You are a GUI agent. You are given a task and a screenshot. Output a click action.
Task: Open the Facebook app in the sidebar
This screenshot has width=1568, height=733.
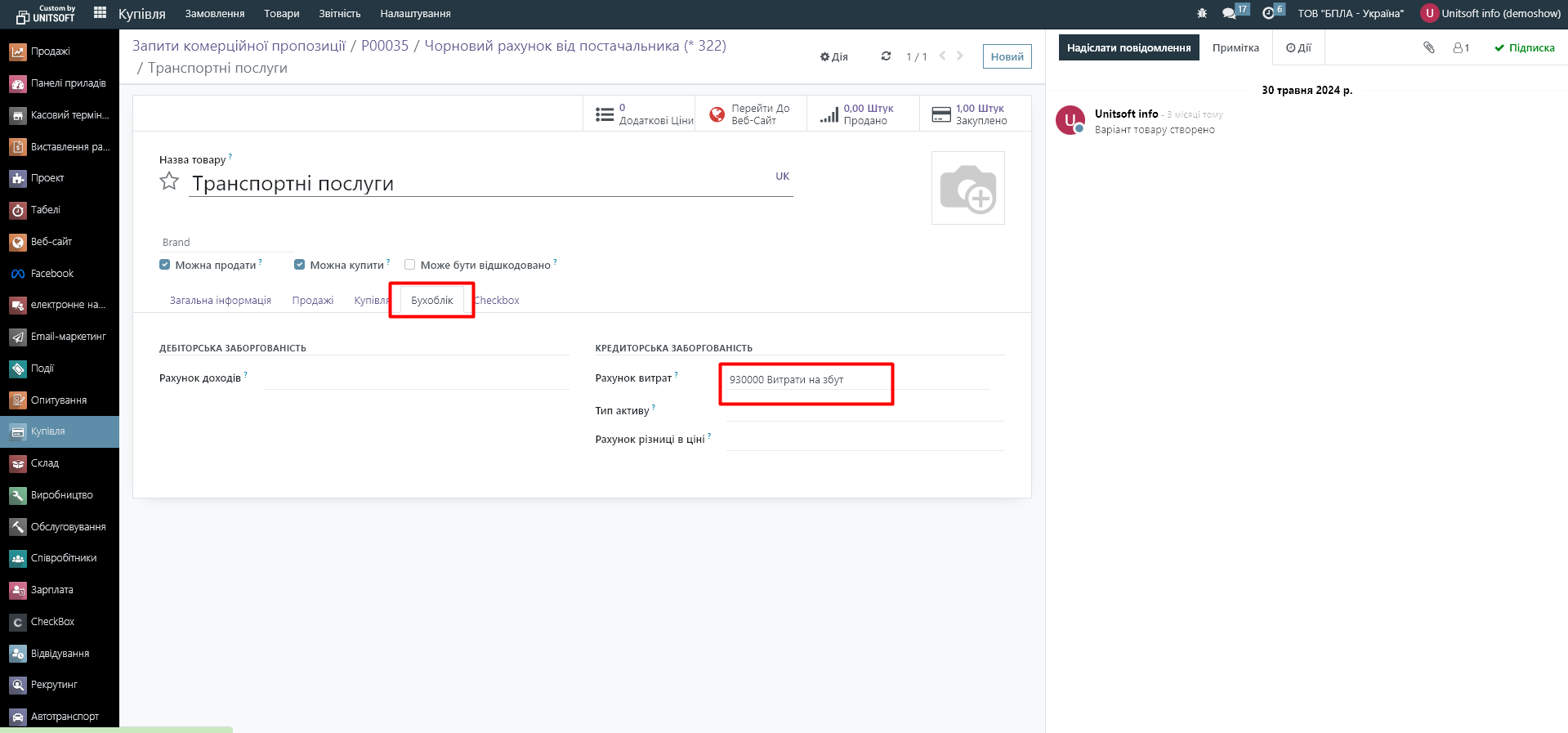tap(52, 274)
